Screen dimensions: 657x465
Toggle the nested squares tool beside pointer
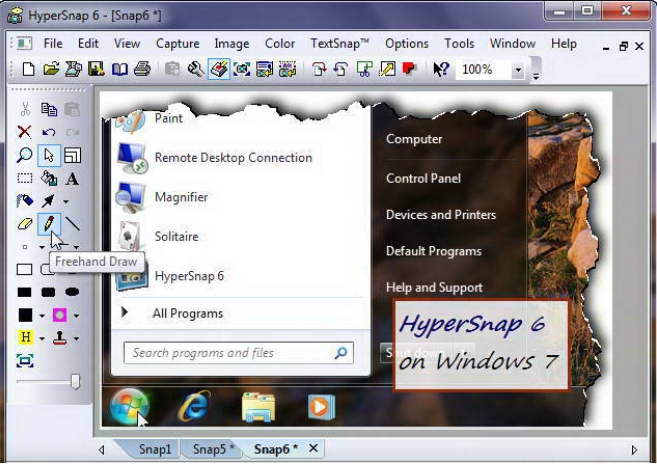(72, 155)
